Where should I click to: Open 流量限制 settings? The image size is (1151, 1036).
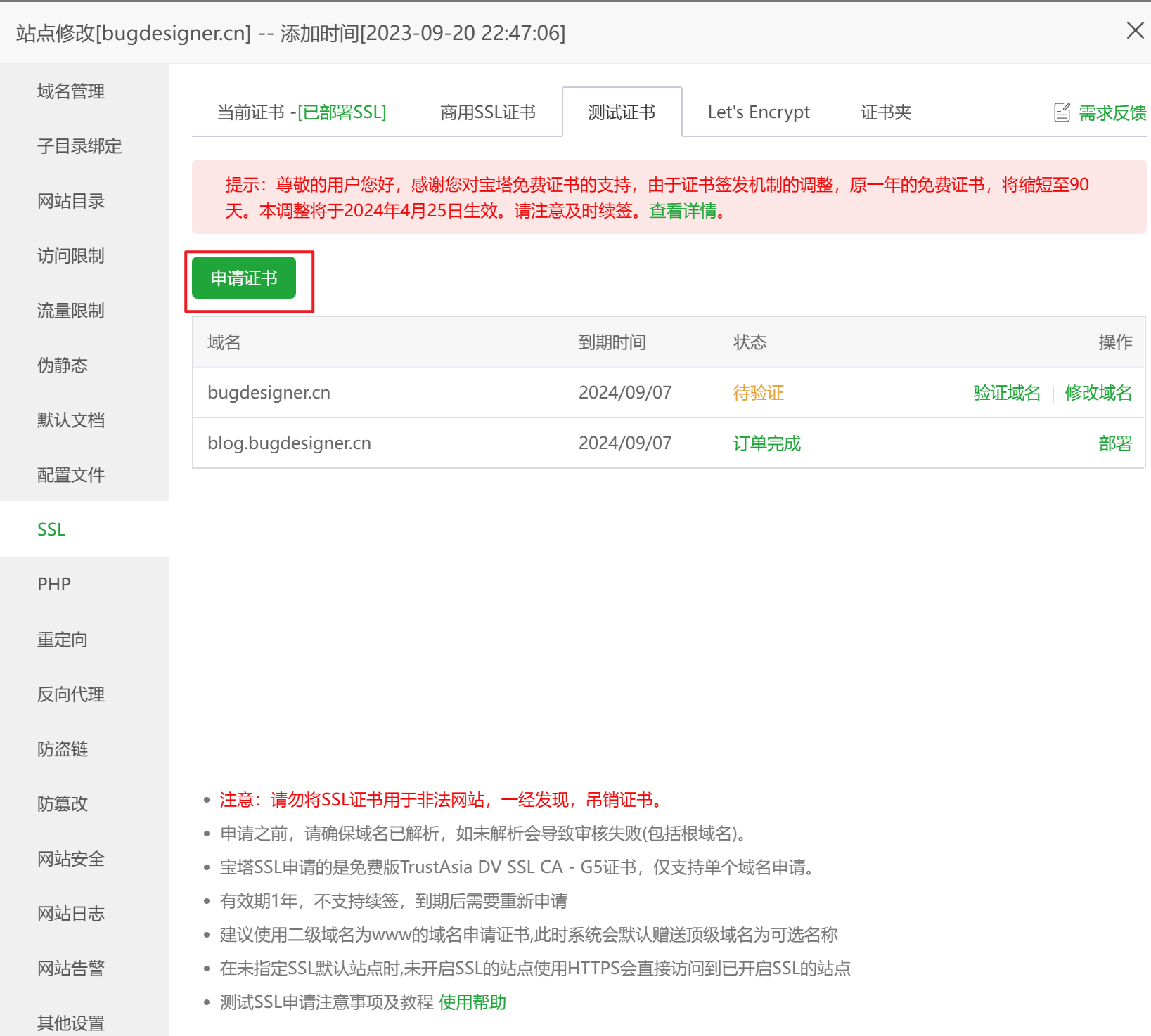pos(84,311)
